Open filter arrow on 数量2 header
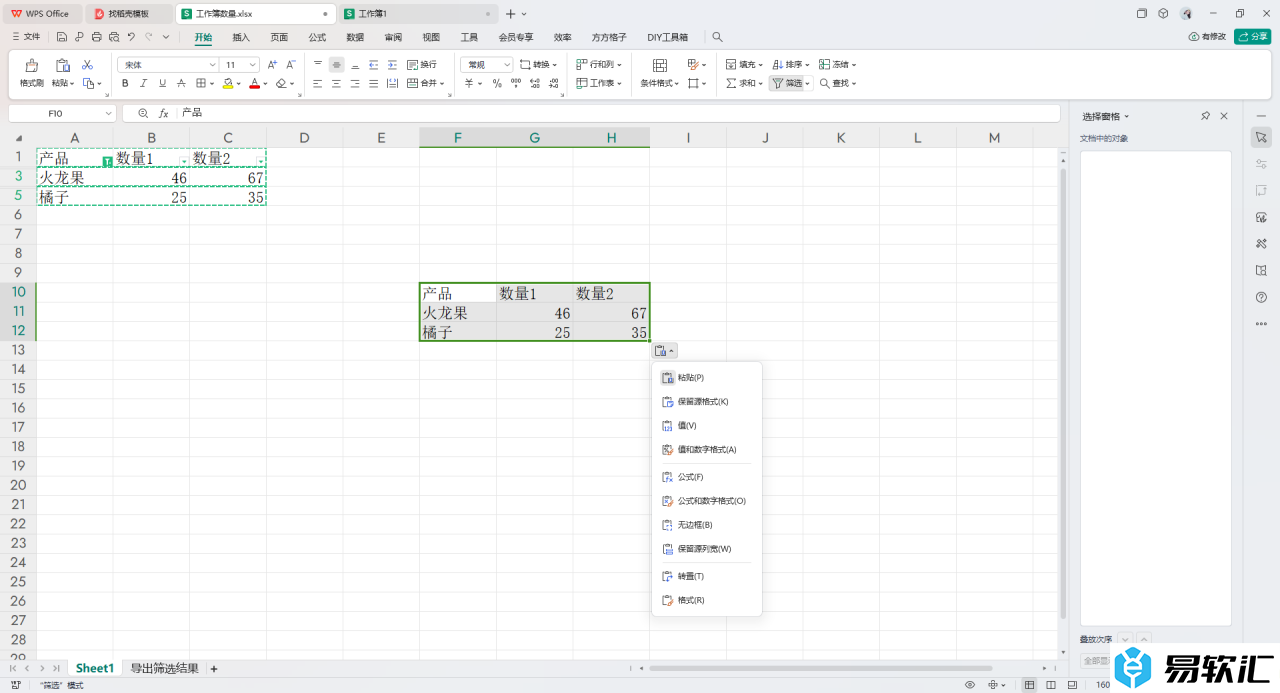 [x=261, y=161]
